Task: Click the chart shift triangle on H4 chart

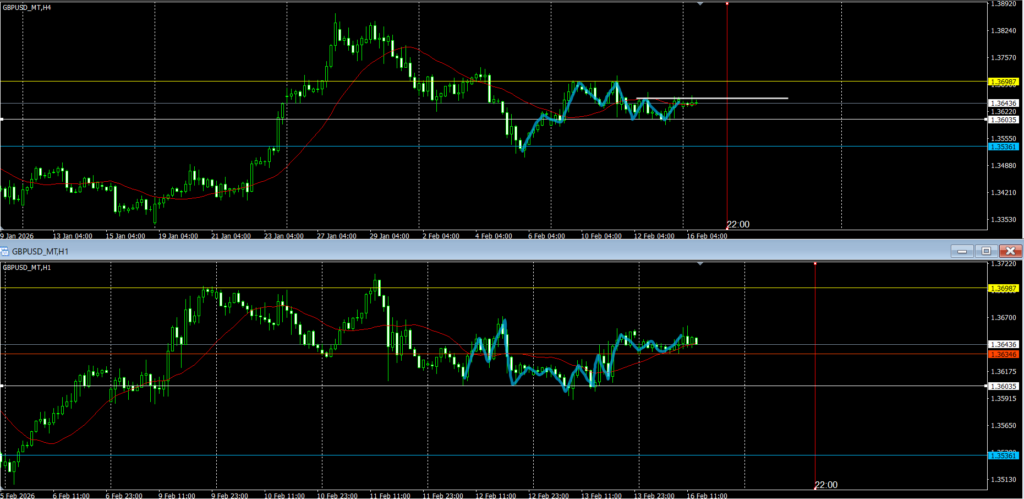Action: click(x=700, y=4)
